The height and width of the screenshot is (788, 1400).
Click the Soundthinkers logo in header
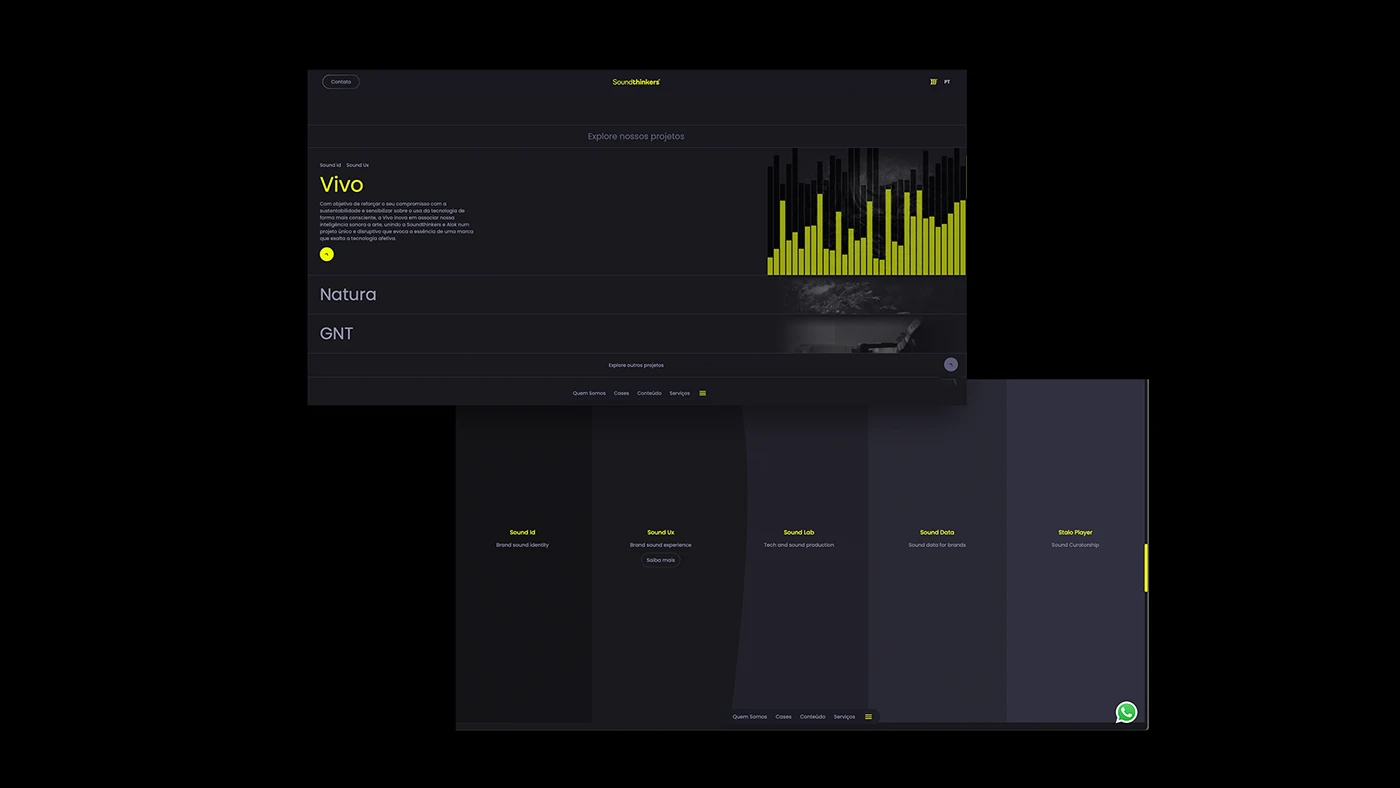(x=636, y=82)
